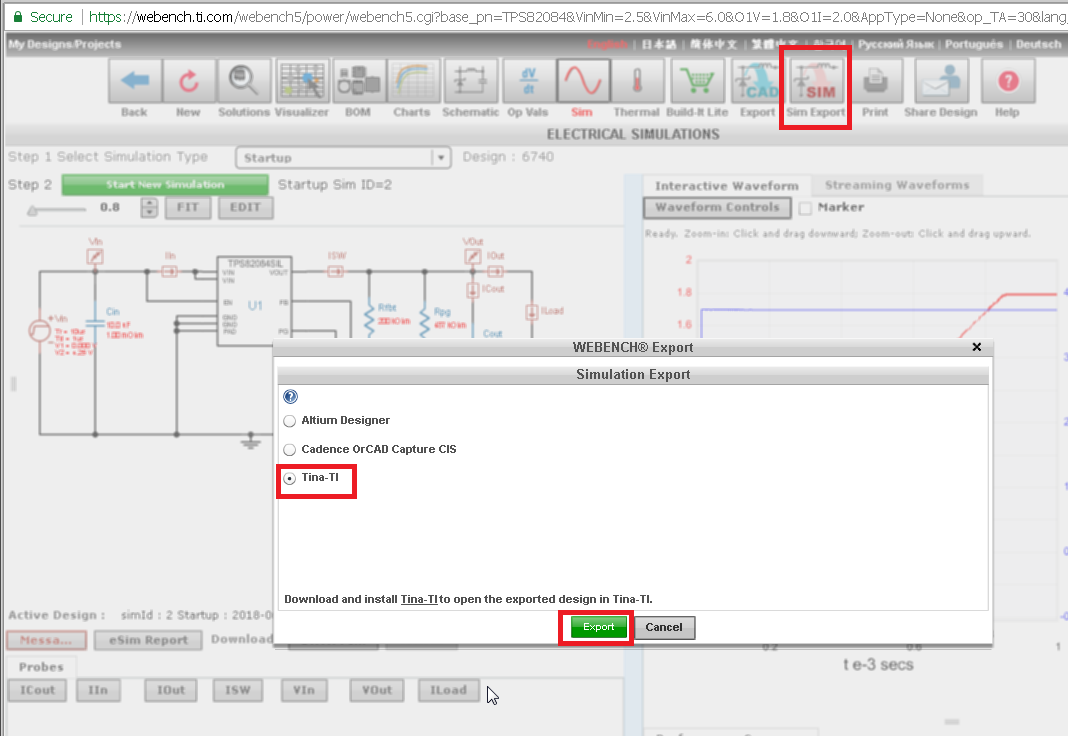Switch to Interactive Waveform tab
The image size is (1068, 736).
pos(727,186)
